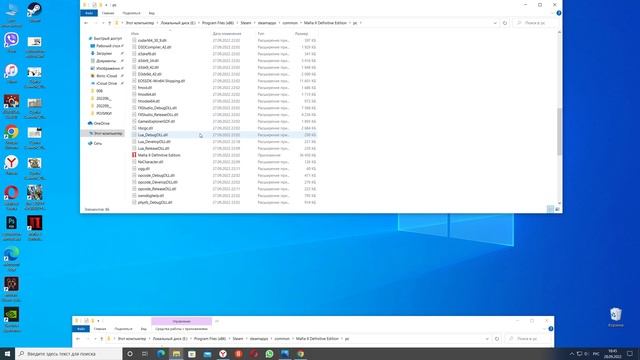Open the Viber desktop shortcut
The height and width of the screenshot is (360, 640).
click(11, 42)
